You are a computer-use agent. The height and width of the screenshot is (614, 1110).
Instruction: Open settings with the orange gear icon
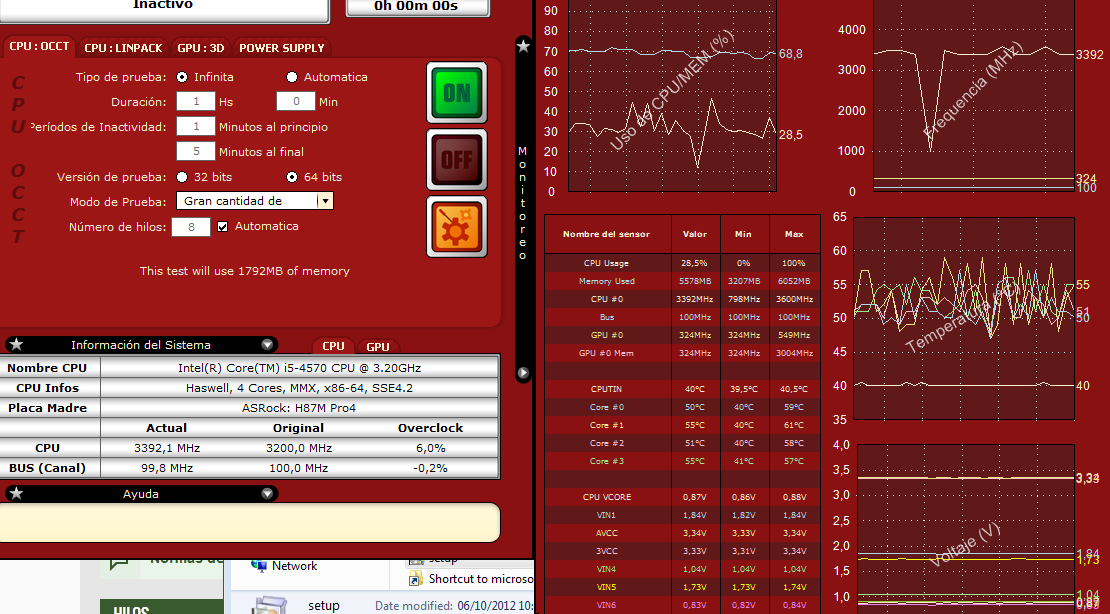coord(457,227)
